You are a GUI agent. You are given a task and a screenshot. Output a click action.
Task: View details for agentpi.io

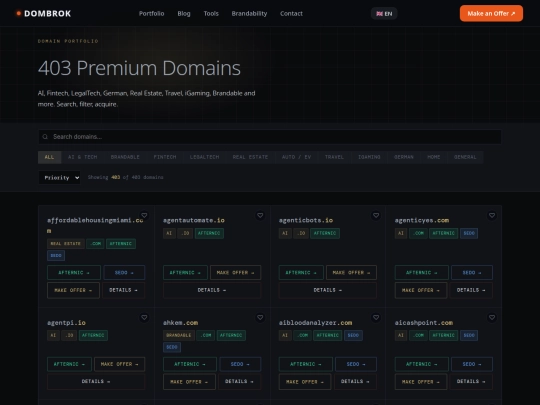pos(96,382)
